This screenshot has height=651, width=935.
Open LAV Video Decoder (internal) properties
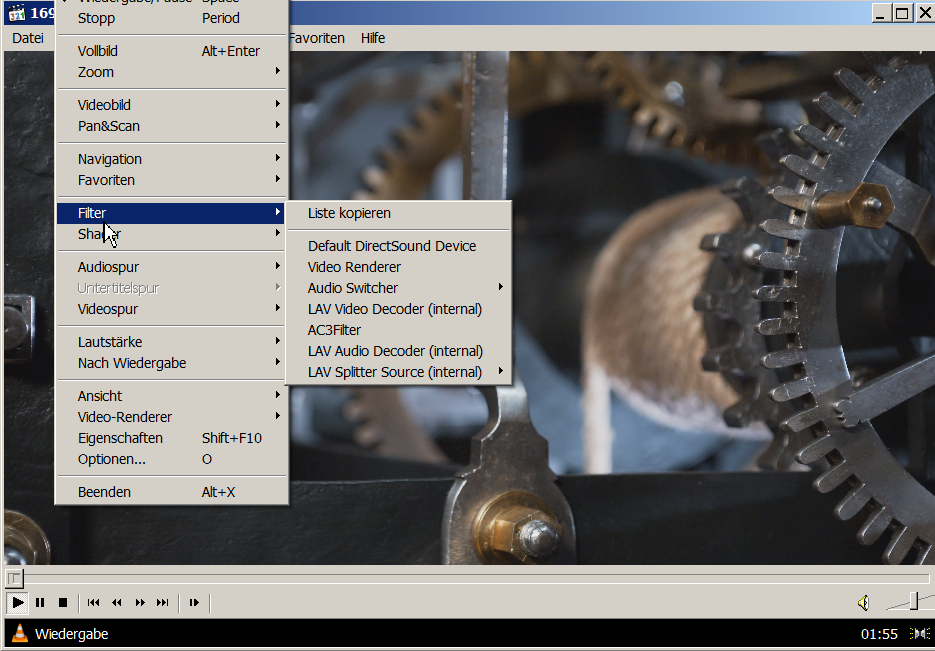[394, 309]
